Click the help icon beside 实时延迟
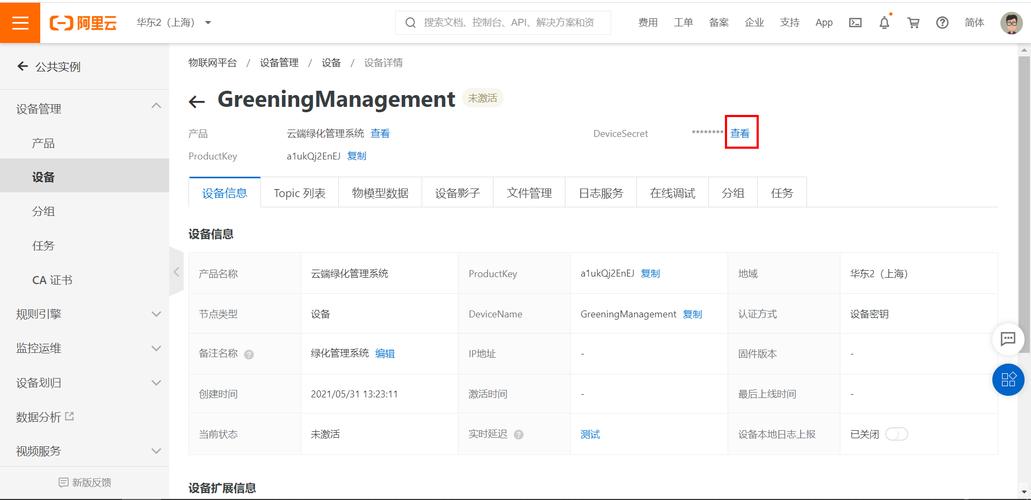This screenshot has height=500, width=1031. click(x=519, y=435)
